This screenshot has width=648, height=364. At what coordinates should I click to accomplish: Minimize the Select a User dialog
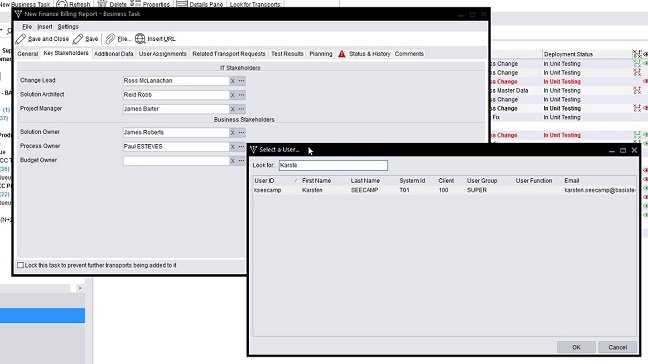pos(612,150)
